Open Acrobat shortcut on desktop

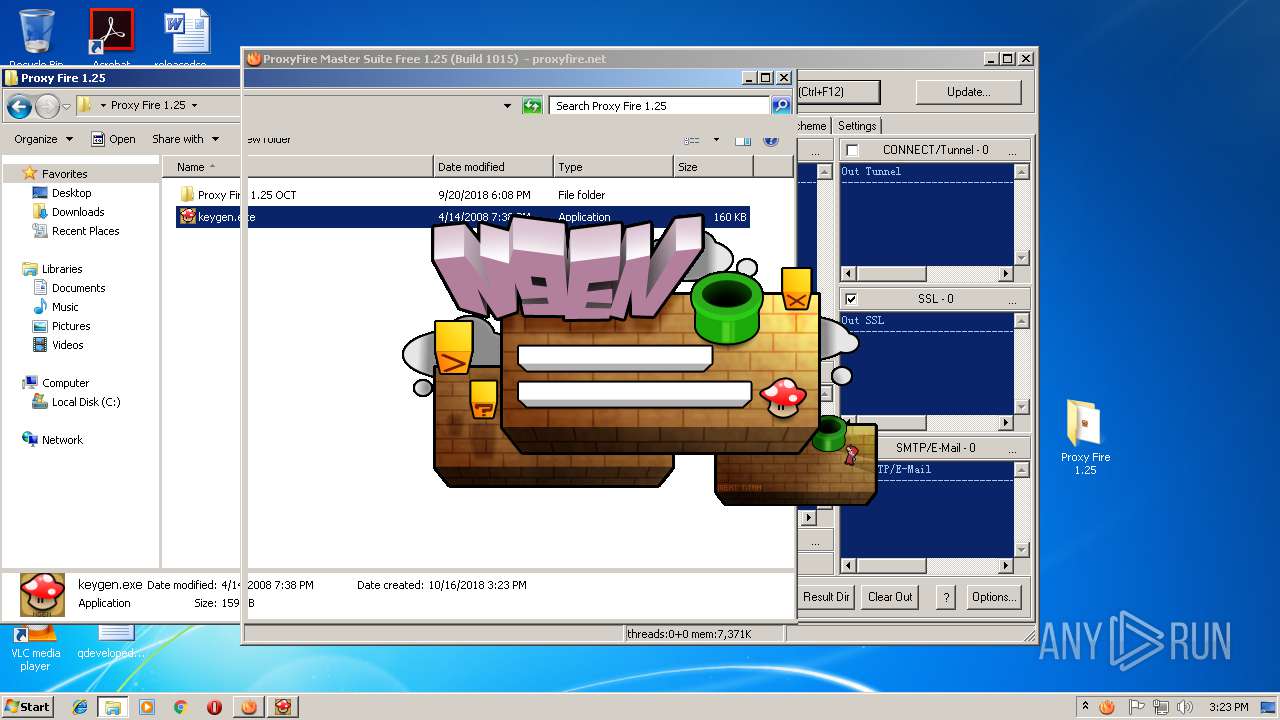111,38
